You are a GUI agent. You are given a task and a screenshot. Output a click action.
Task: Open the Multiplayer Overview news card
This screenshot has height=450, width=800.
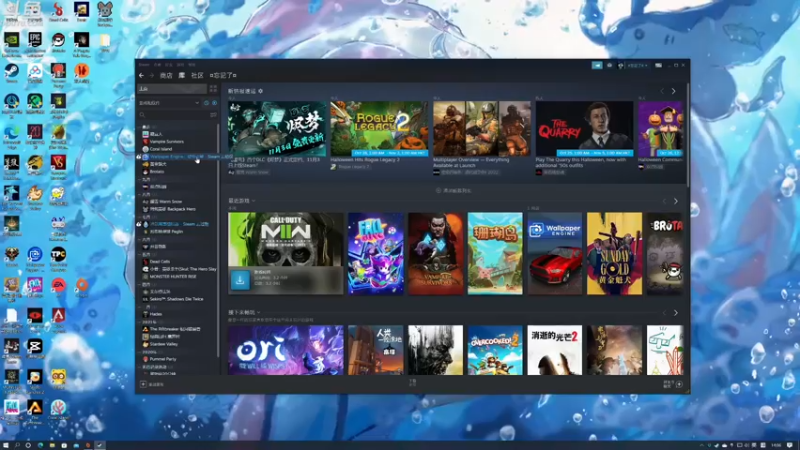[482, 129]
